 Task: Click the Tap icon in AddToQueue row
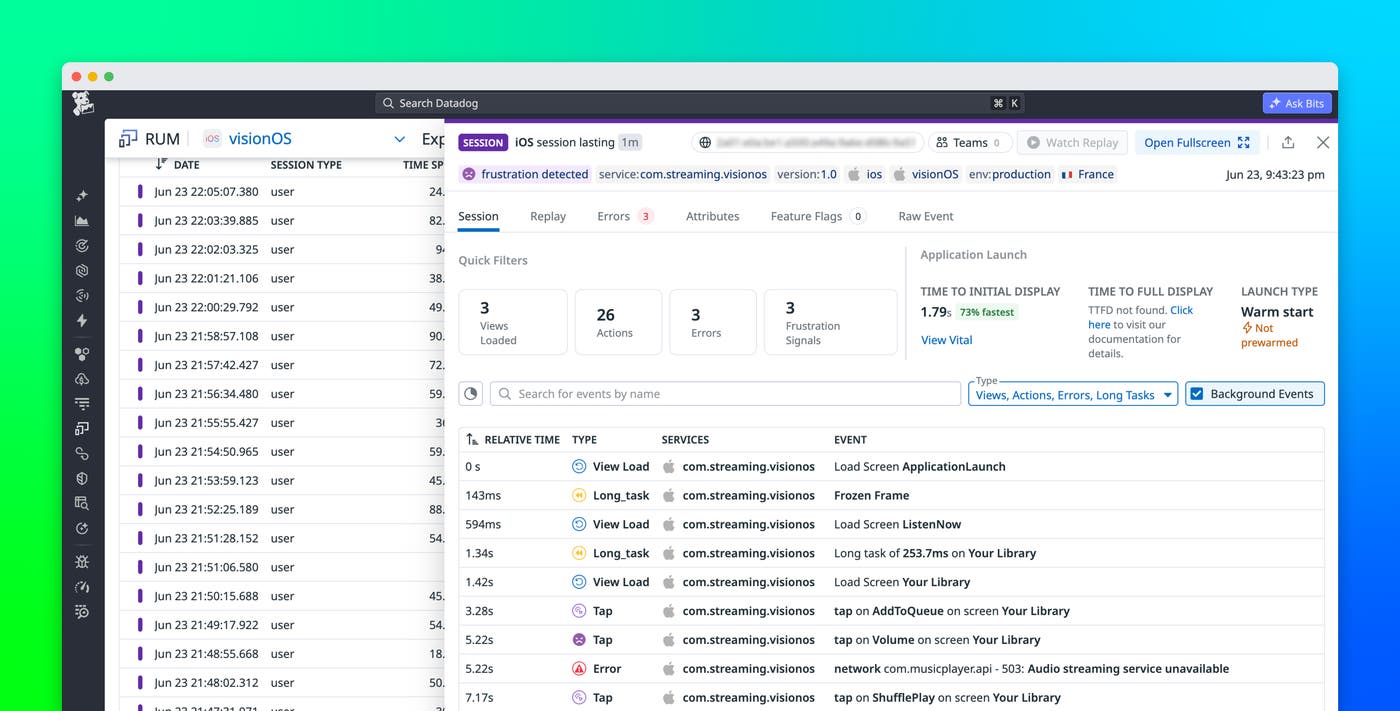click(x=579, y=611)
